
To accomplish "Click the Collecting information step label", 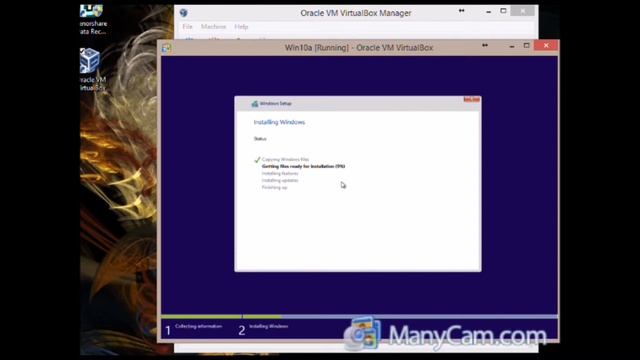I will 198,327.
